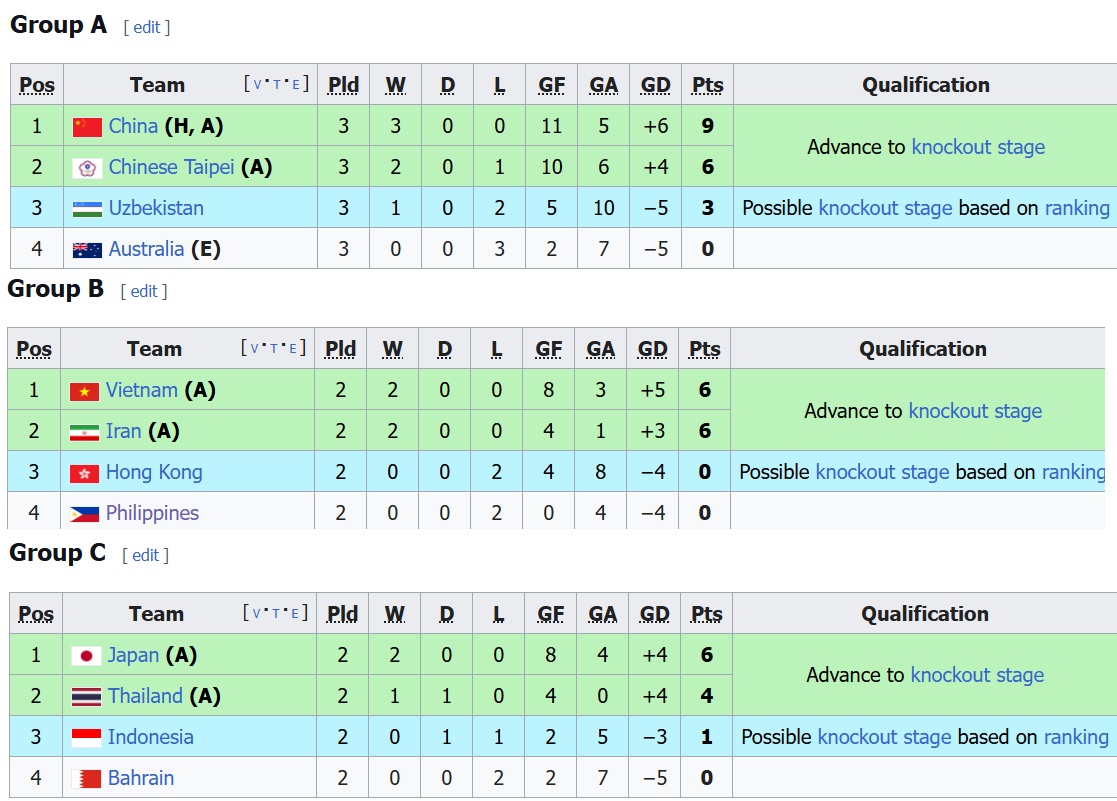Screen dimensions: 1117x801
Task: Click the Chinese Taipei flag icon
Action: coord(87,168)
